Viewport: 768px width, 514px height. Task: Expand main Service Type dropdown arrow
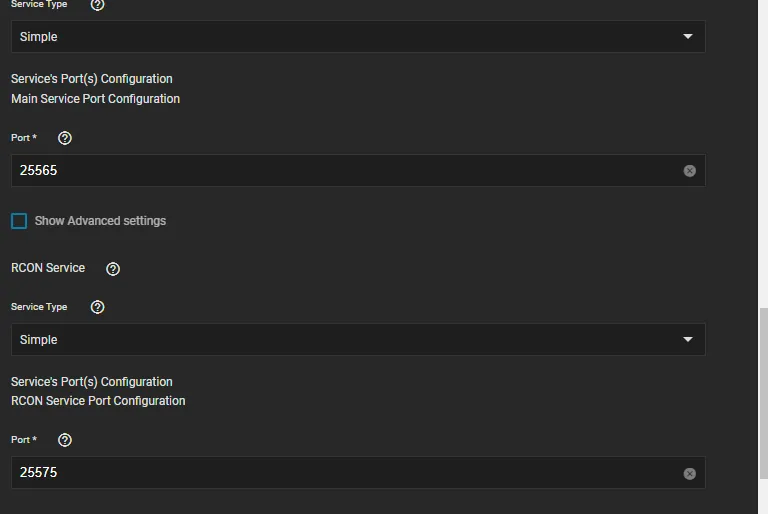point(687,37)
